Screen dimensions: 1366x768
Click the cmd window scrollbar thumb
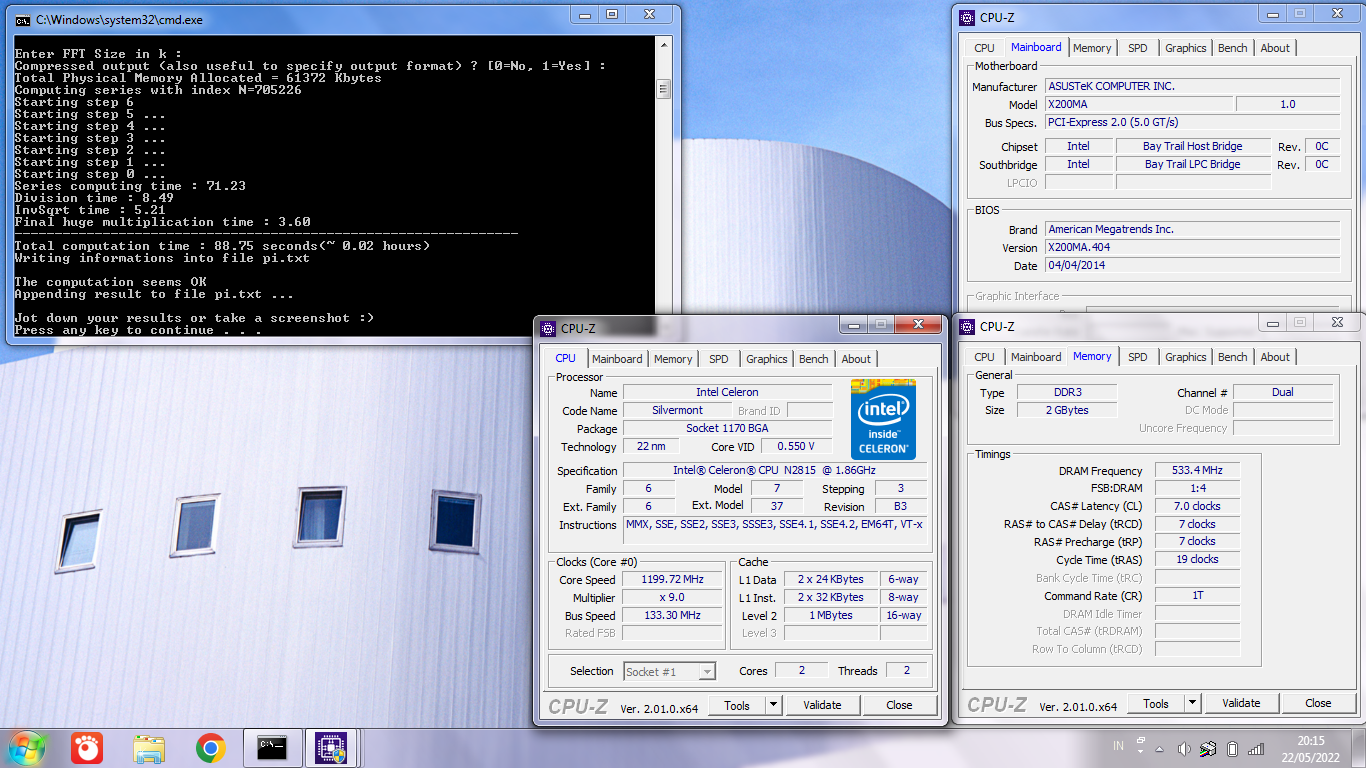coord(663,89)
